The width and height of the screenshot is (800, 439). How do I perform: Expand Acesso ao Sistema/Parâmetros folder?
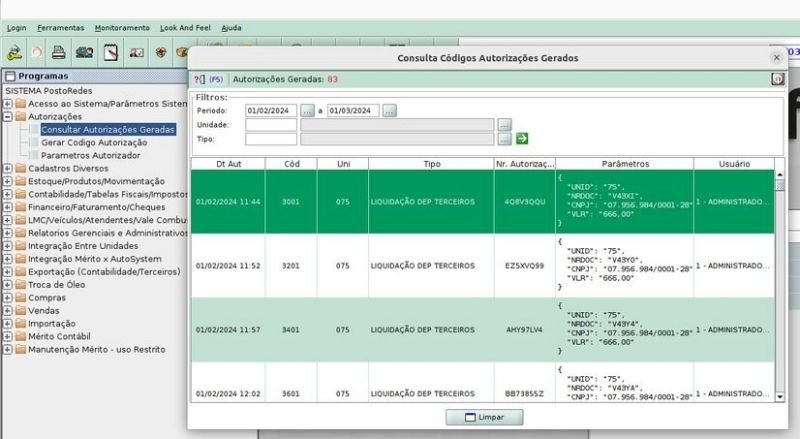pos(8,104)
